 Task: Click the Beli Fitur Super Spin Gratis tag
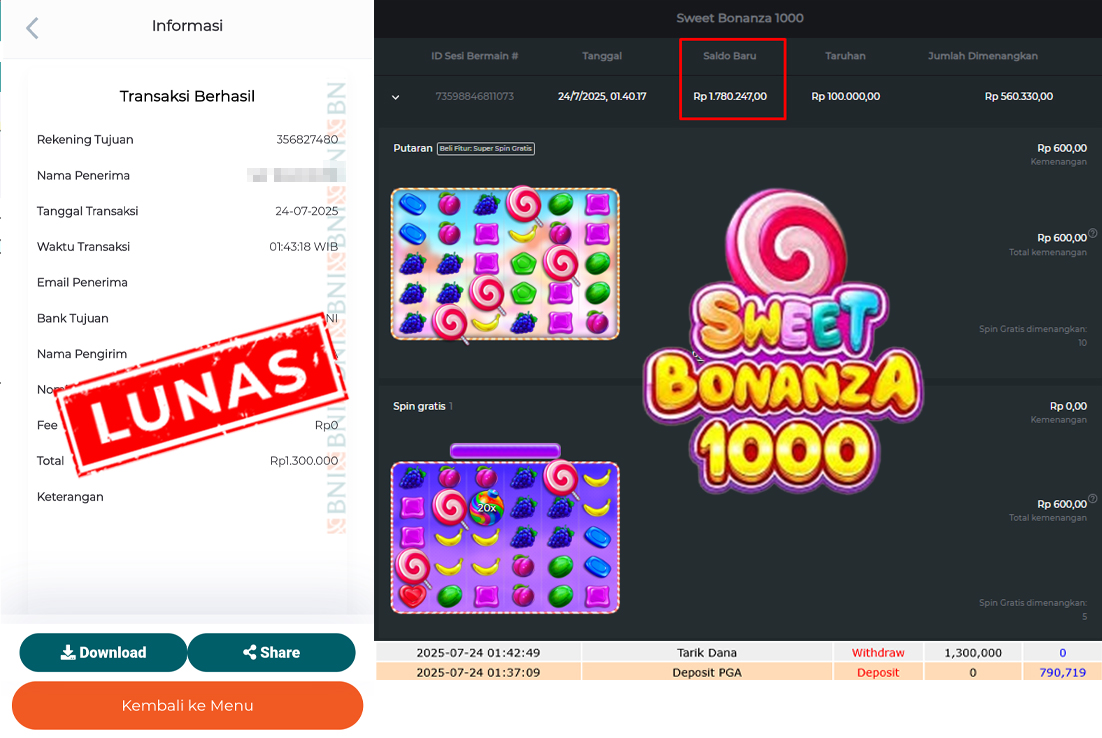click(486, 148)
